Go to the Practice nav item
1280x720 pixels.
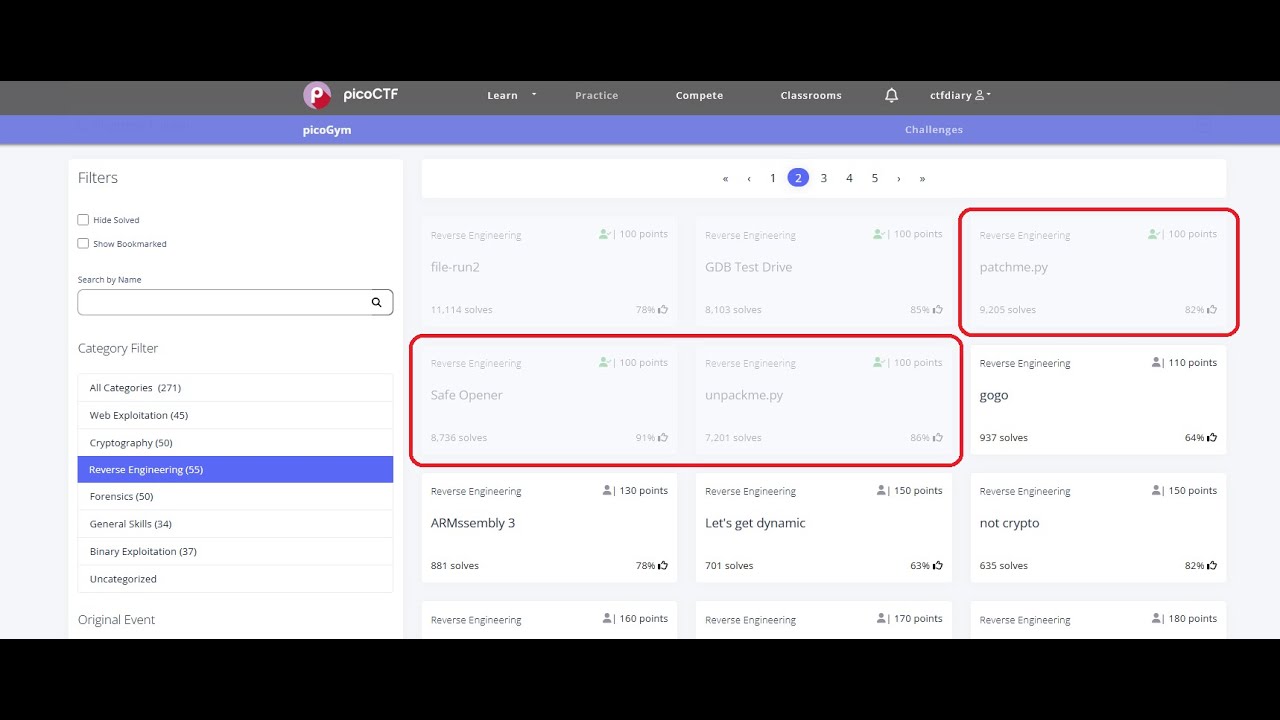597,96
